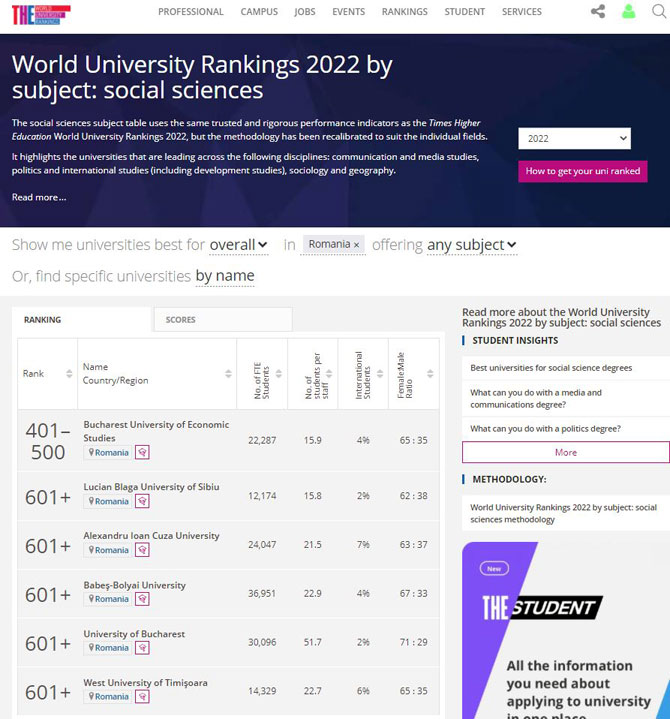The height and width of the screenshot is (719, 670).
Task: Go to THE World University Rankings logo
Action: pyautogui.click(x=41, y=15)
